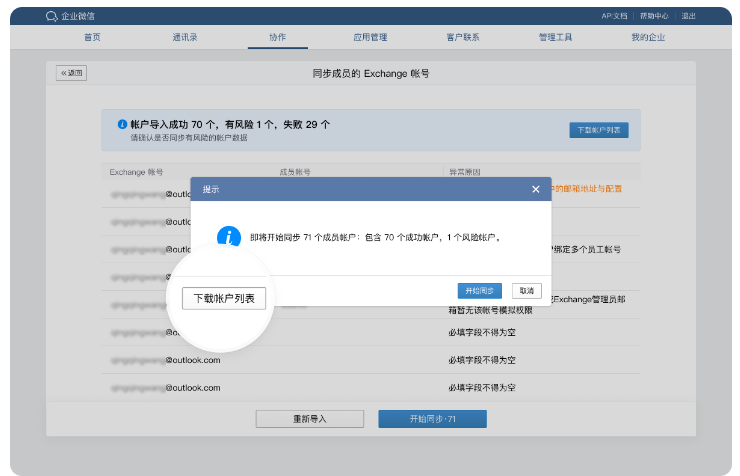Click the 重新导入 button
This screenshot has height=476, width=740.
[309, 418]
